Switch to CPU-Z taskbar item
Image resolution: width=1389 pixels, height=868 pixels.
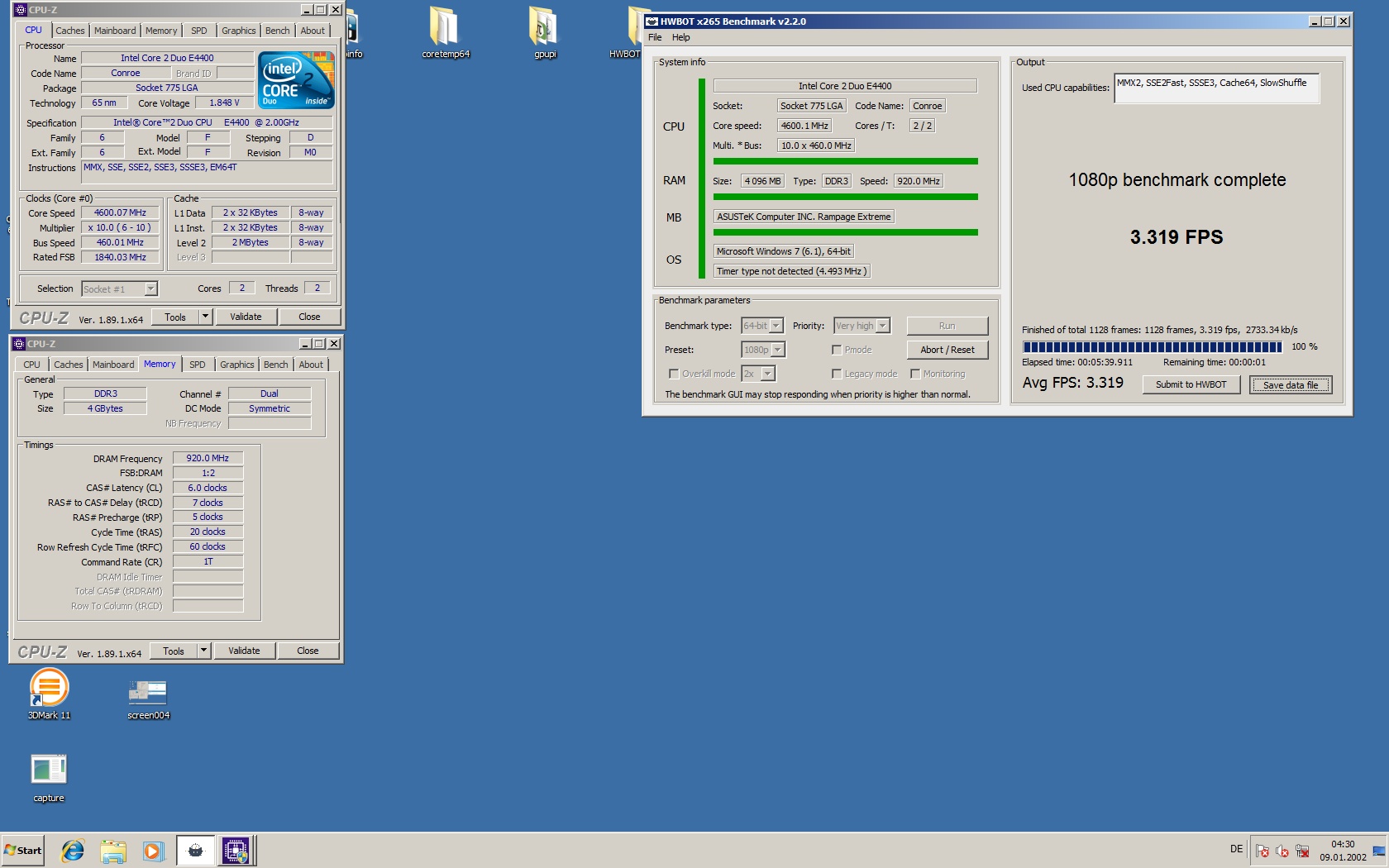click(236, 850)
